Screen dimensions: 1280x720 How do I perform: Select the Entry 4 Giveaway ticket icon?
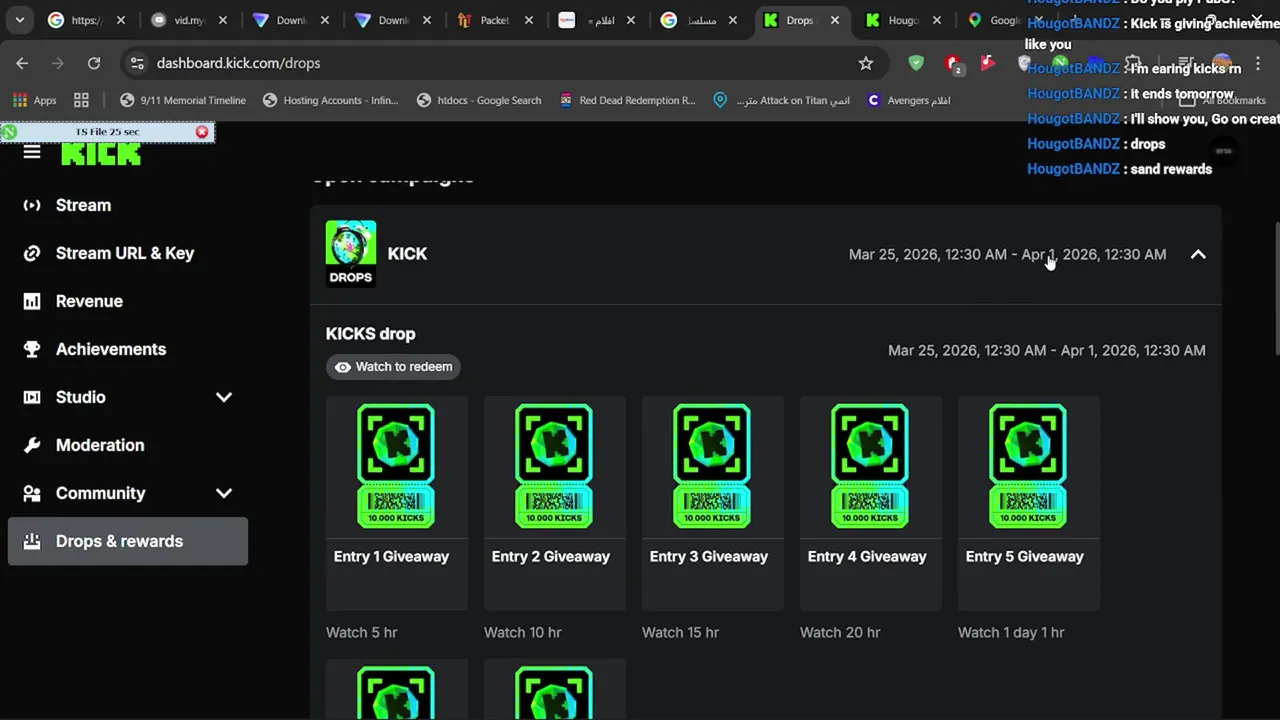[870, 466]
